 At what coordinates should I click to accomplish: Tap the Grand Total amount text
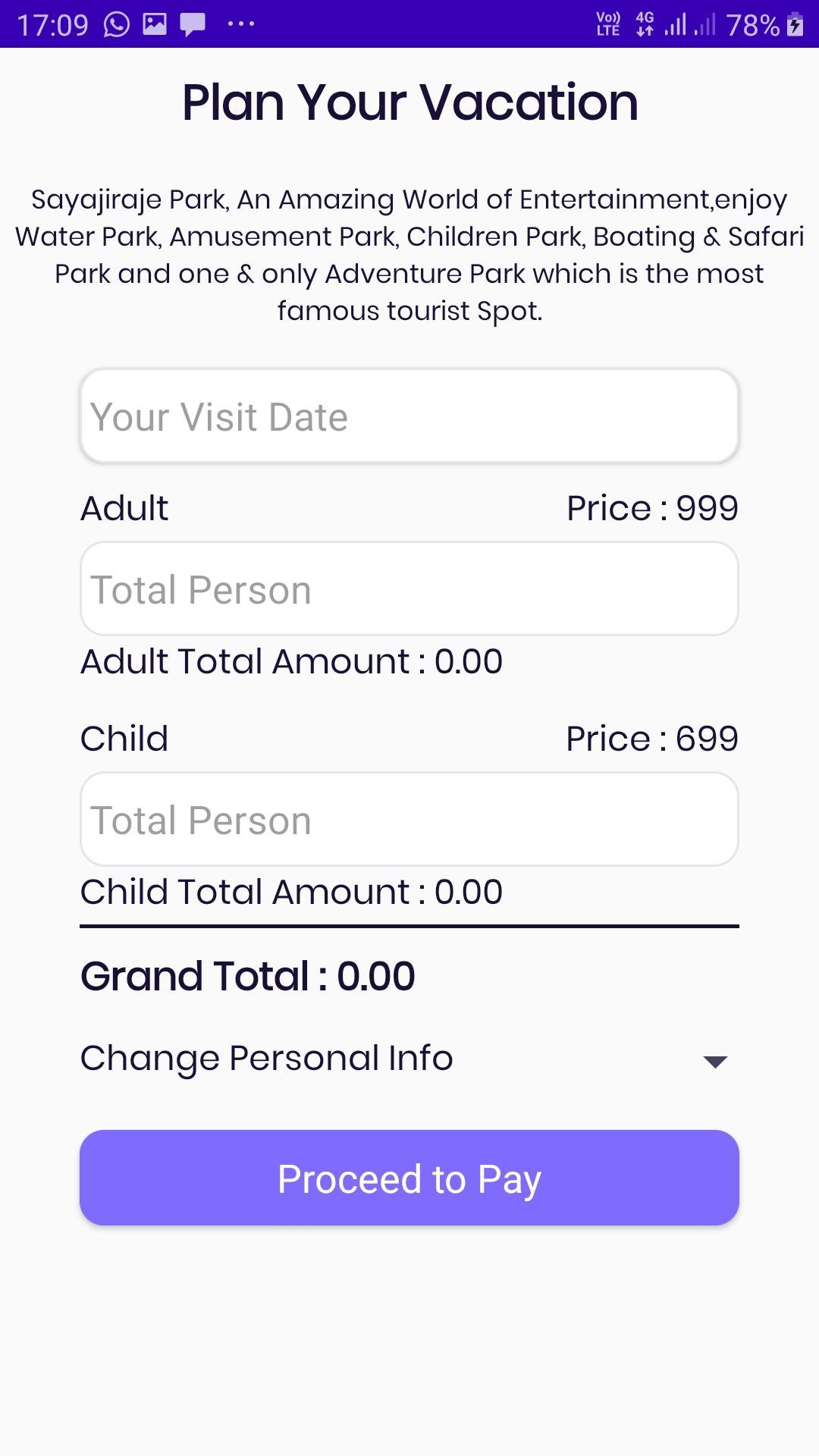[x=248, y=976]
